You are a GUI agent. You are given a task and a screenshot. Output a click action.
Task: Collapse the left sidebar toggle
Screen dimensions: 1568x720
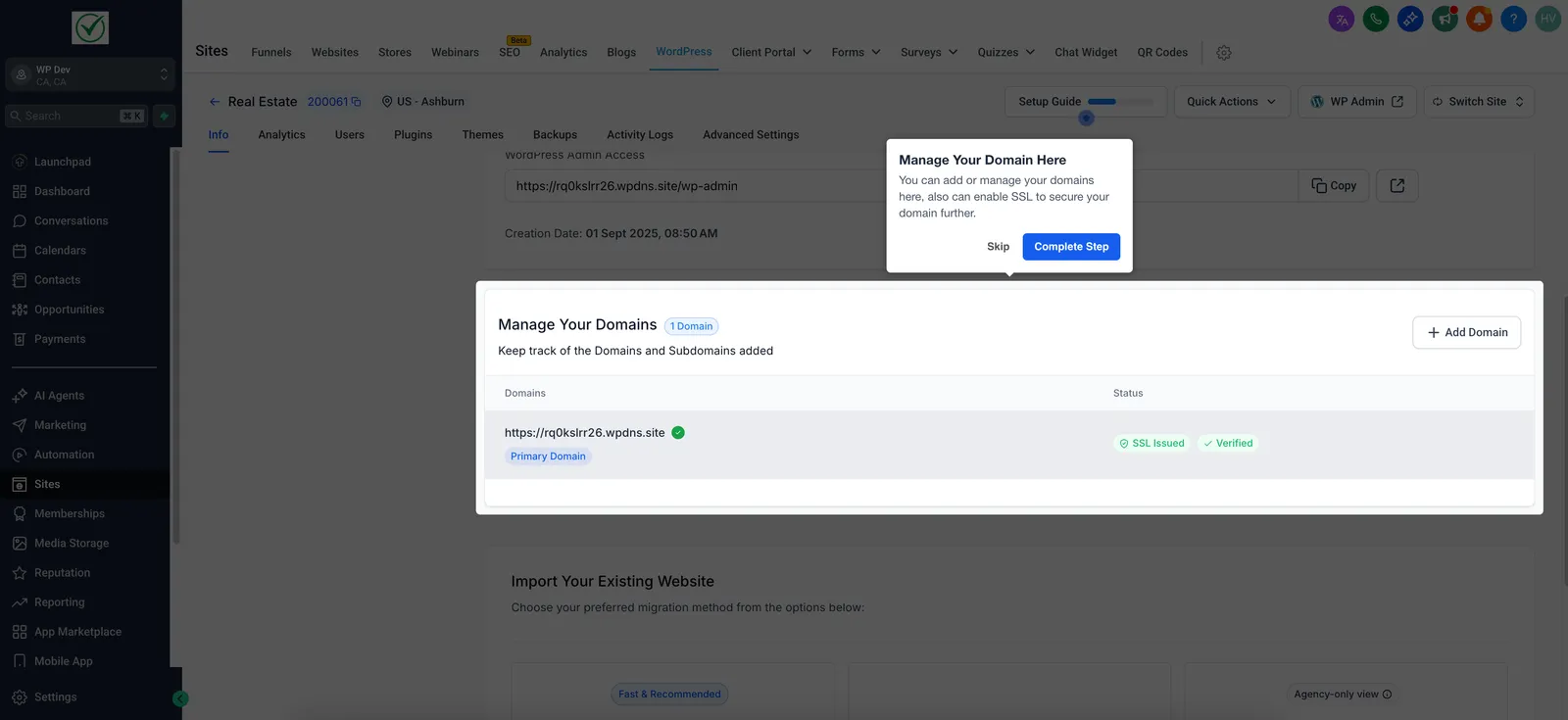pyautogui.click(x=180, y=698)
